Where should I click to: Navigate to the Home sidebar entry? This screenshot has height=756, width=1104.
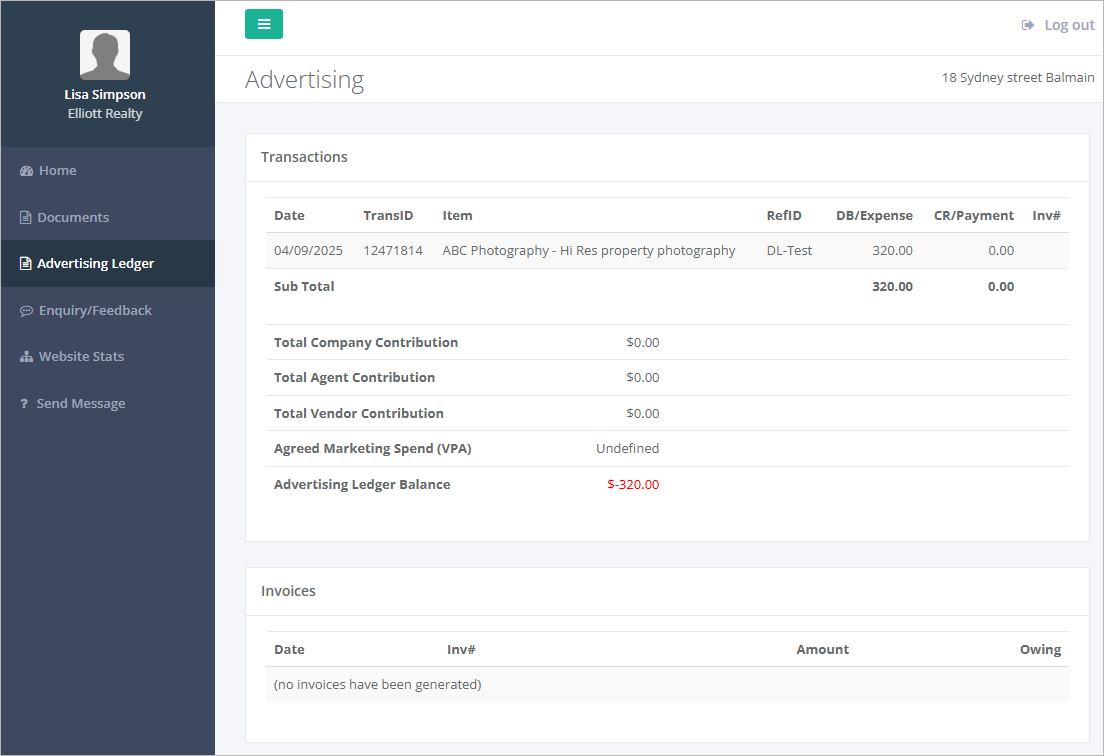56,170
